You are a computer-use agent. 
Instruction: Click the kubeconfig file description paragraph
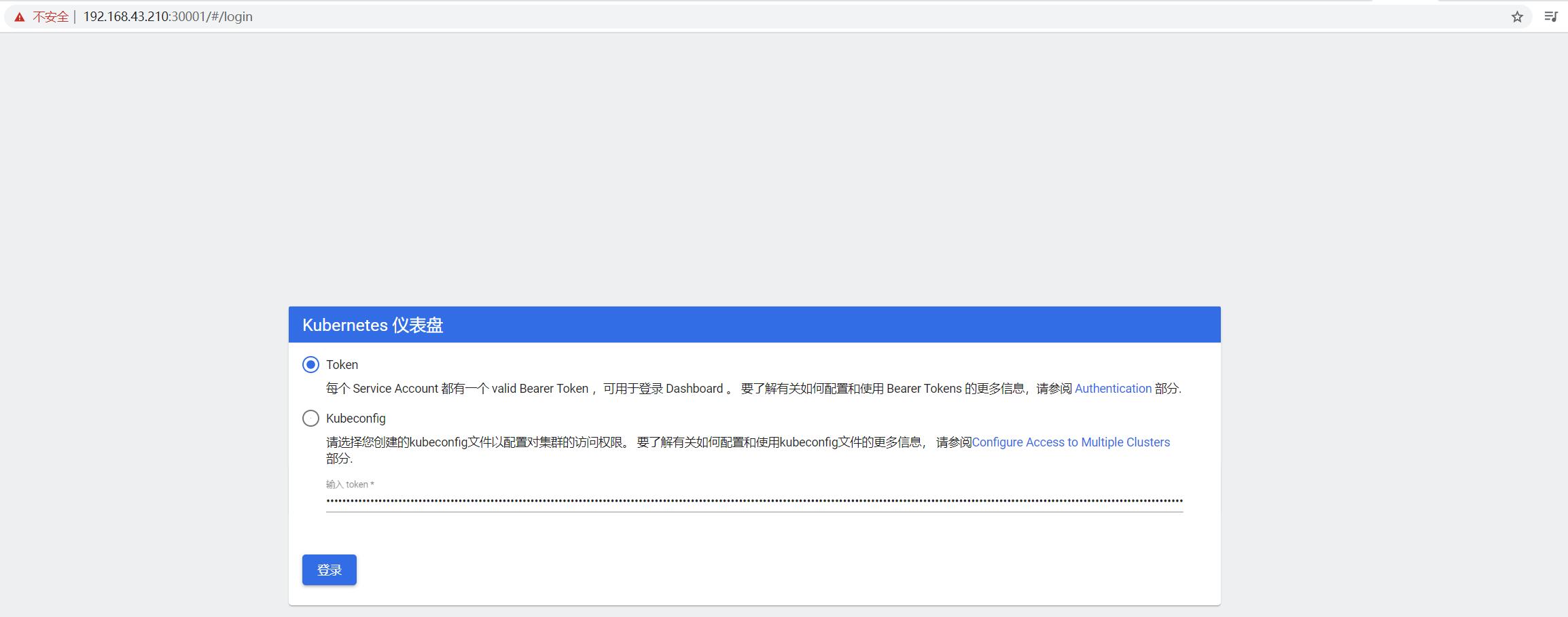[x=748, y=450]
